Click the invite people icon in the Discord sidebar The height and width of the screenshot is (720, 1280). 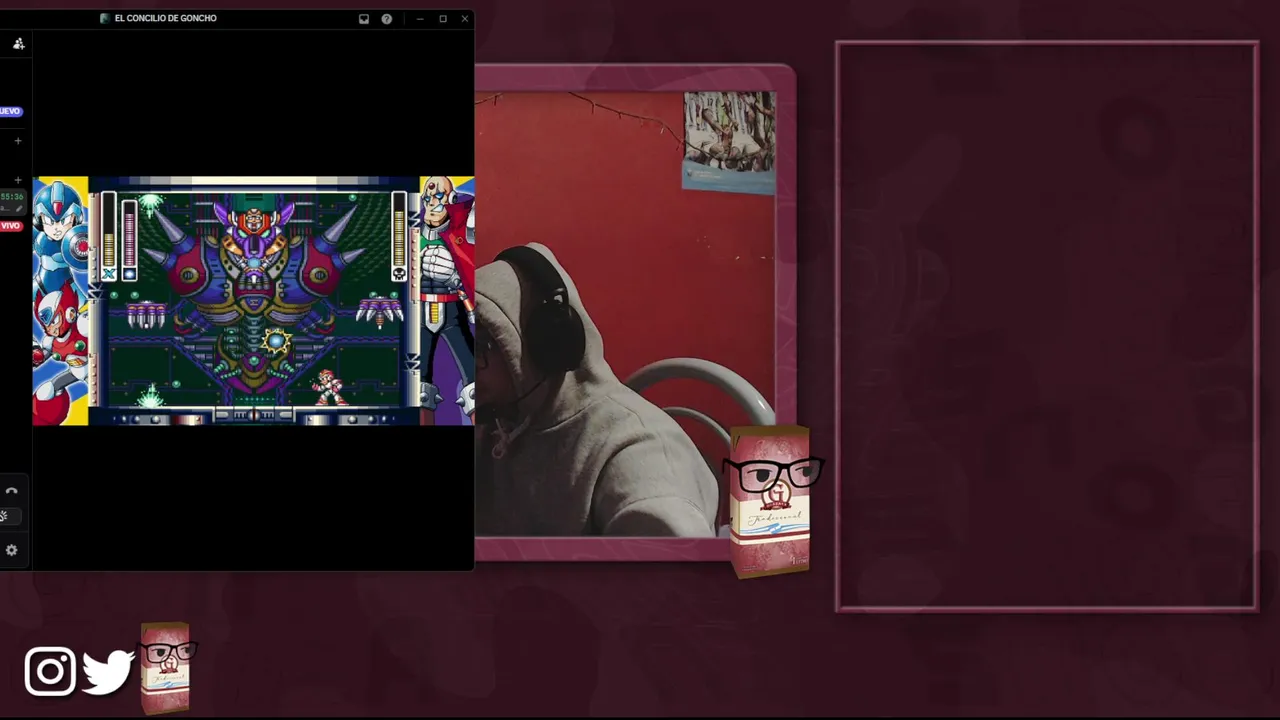(18, 43)
